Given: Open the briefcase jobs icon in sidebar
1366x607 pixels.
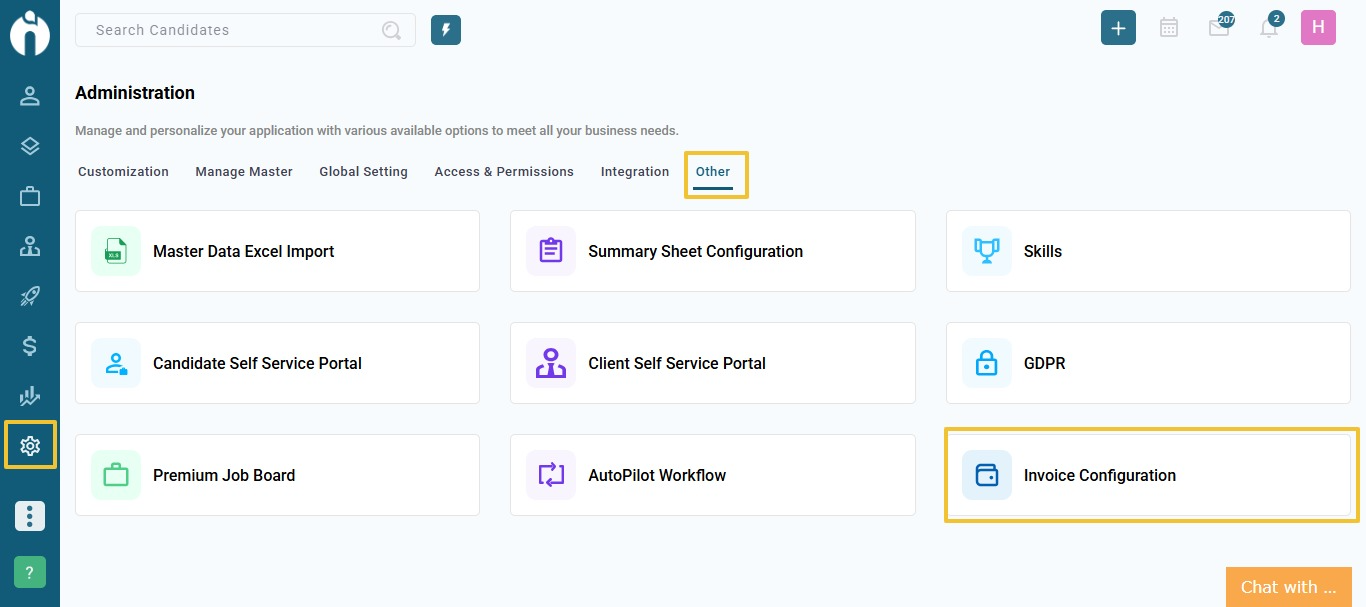Looking at the screenshot, I should coord(30,196).
